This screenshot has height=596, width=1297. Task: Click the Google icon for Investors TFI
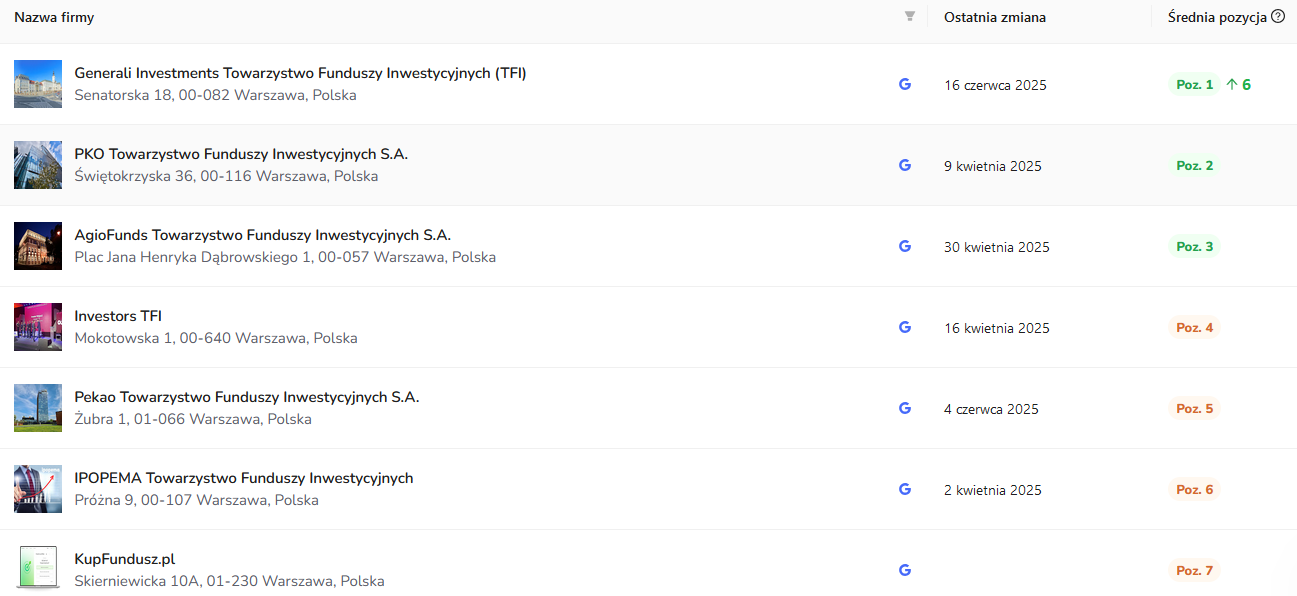click(905, 328)
